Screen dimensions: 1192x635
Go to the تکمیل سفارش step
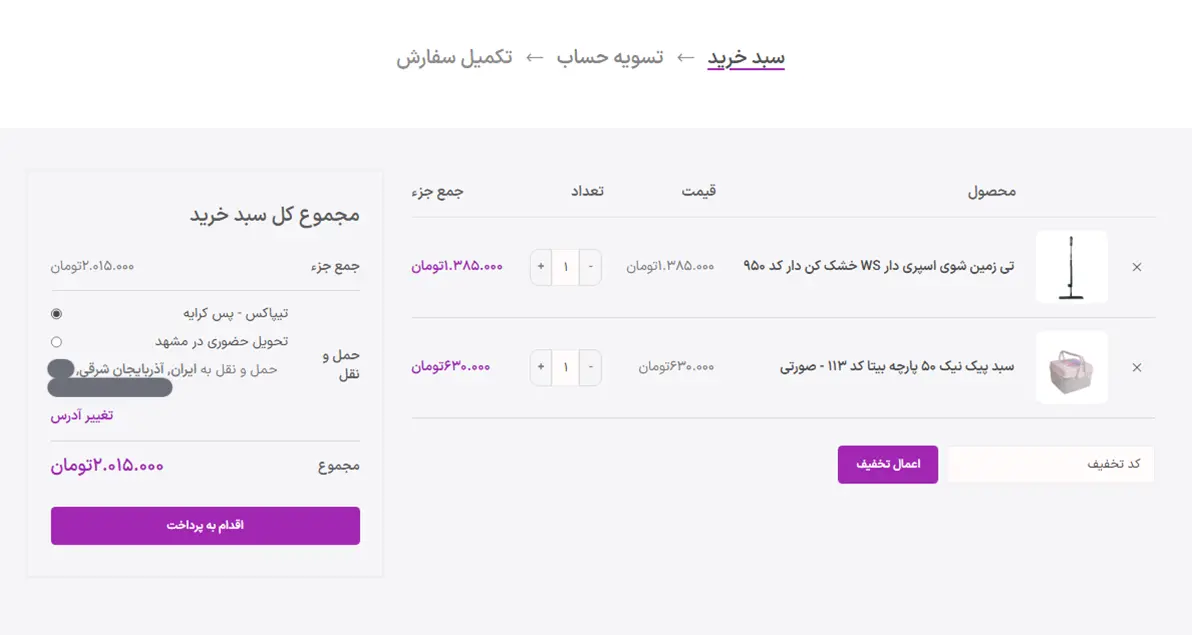(x=454, y=58)
